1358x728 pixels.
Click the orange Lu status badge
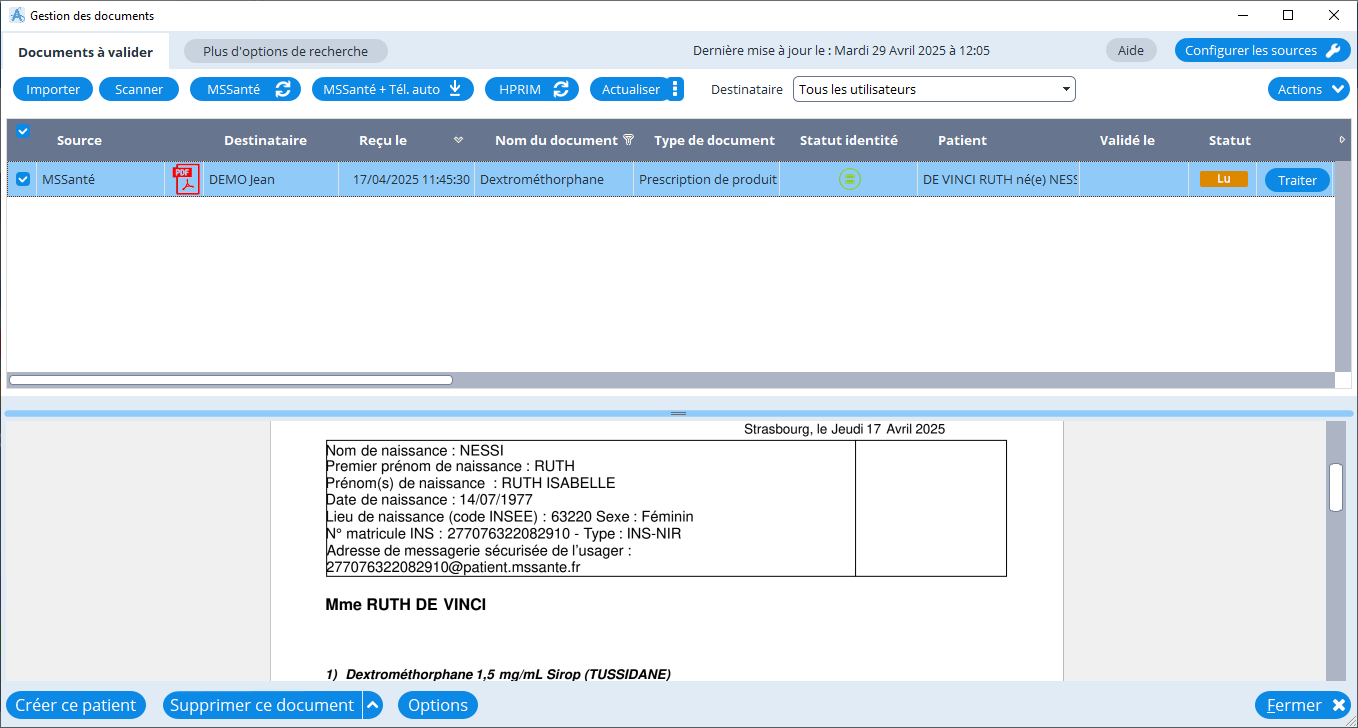(1223, 179)
